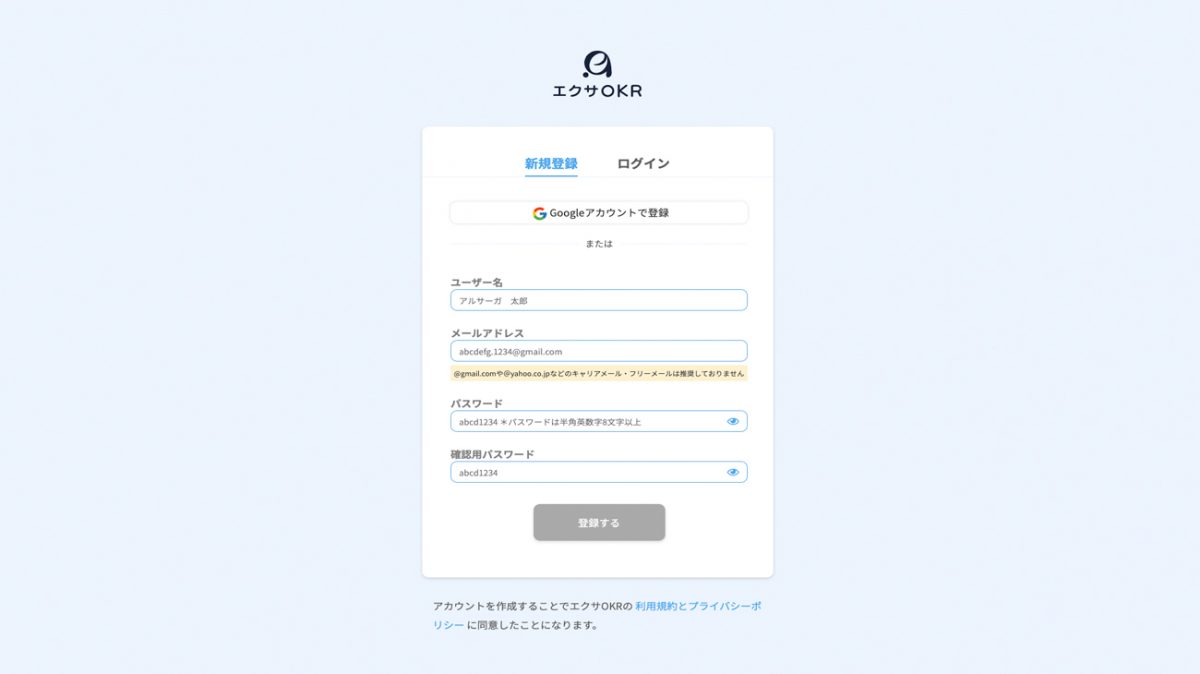
Task: Click the または divider text
Action: pos(599,243)
